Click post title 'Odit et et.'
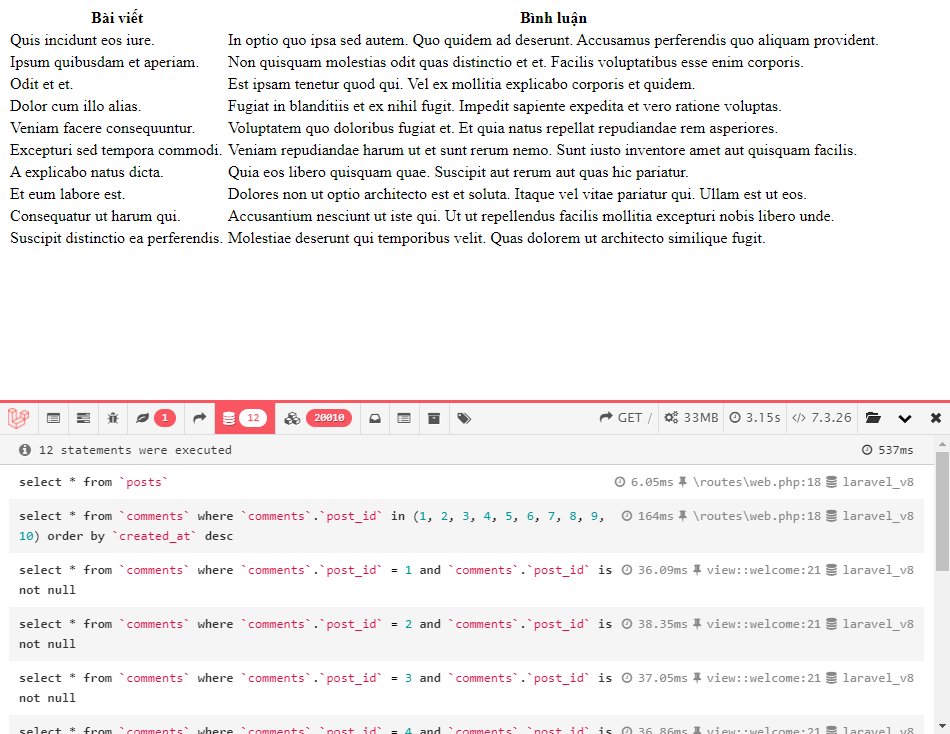 click(41, 84)
